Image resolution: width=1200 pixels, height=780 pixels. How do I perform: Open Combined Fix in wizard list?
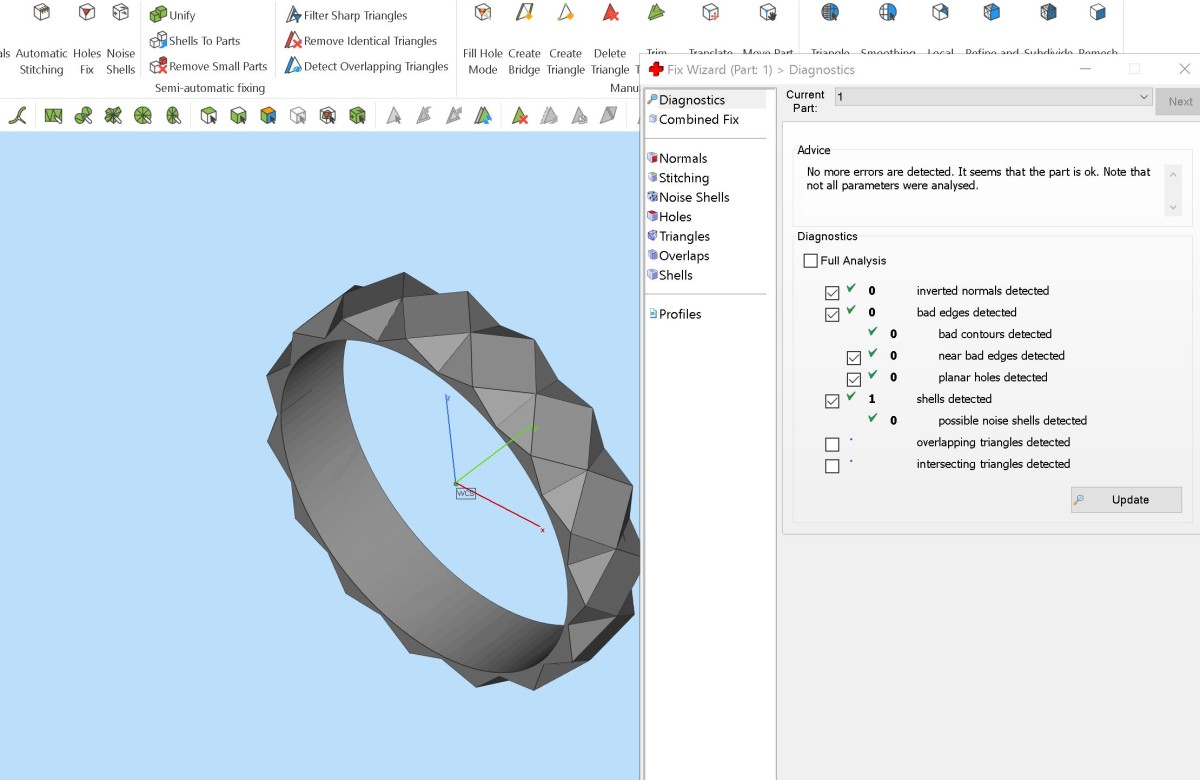698,119
